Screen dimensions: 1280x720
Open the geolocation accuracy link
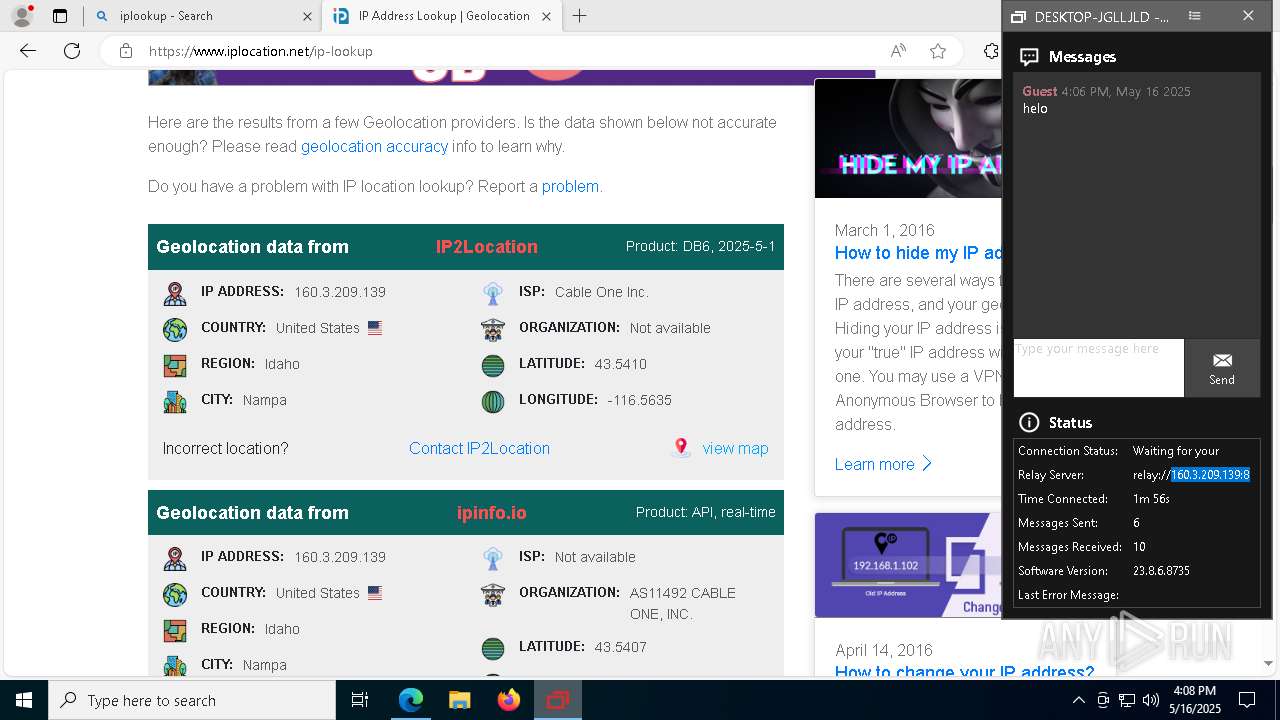(374, 146)
